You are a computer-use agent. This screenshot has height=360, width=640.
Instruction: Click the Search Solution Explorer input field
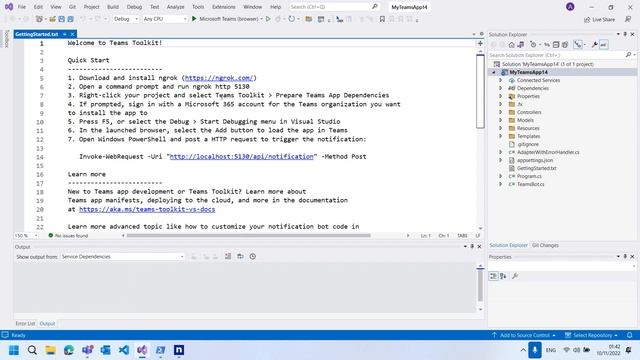coord(557,55)
